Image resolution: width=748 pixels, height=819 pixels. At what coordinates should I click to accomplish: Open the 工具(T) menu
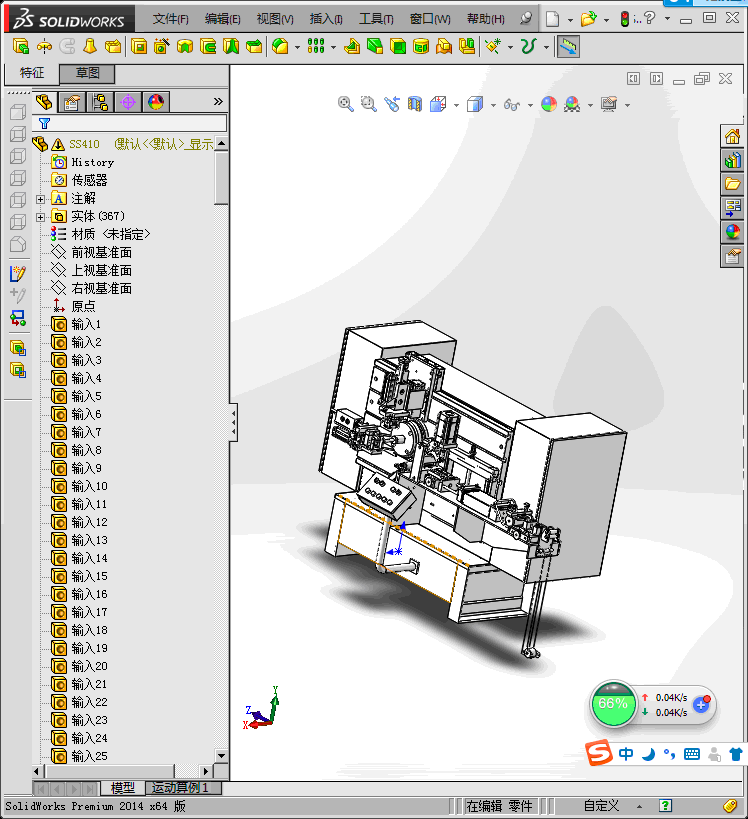376,19
